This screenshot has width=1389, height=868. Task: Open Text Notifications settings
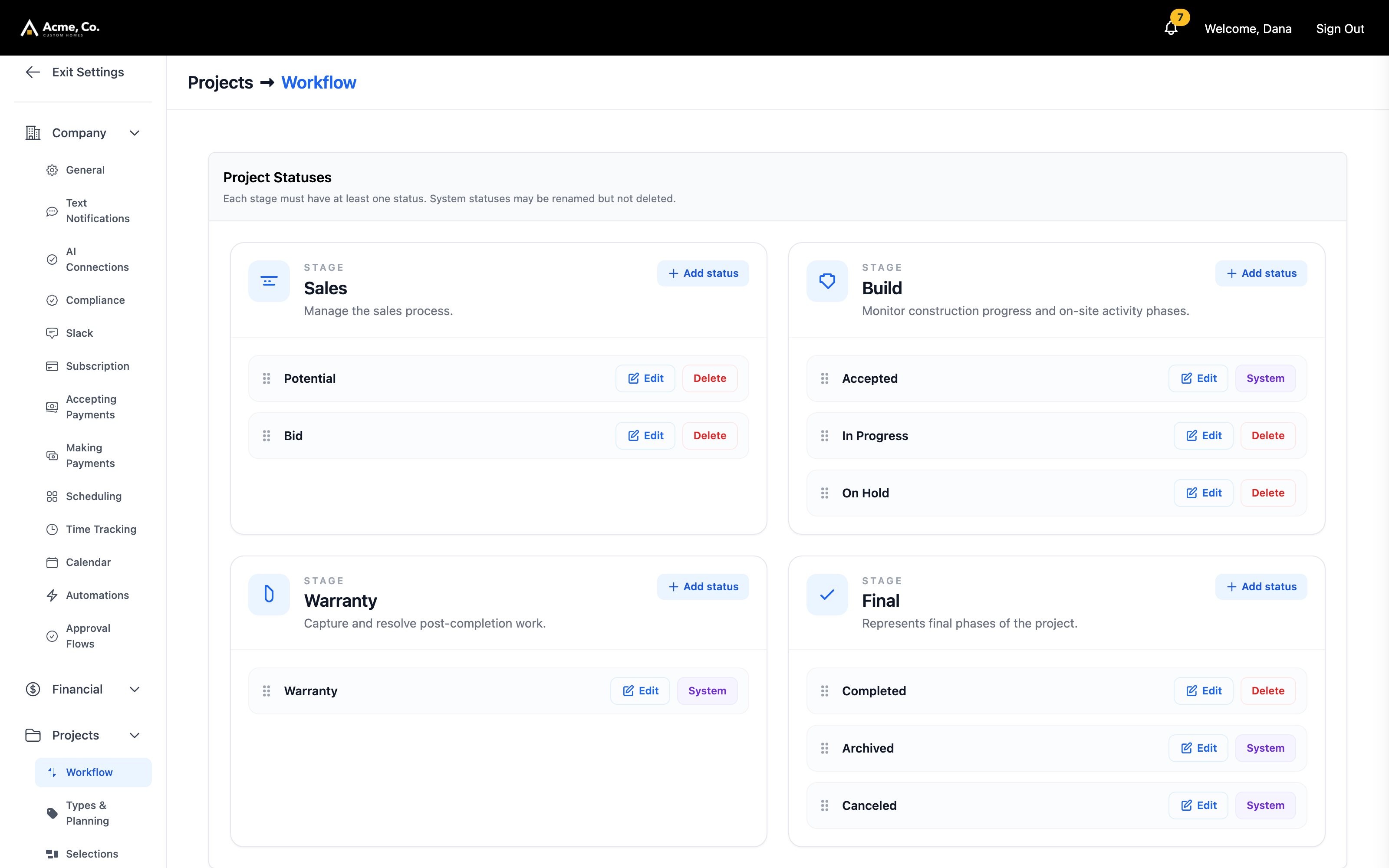(x=93, y=210)
